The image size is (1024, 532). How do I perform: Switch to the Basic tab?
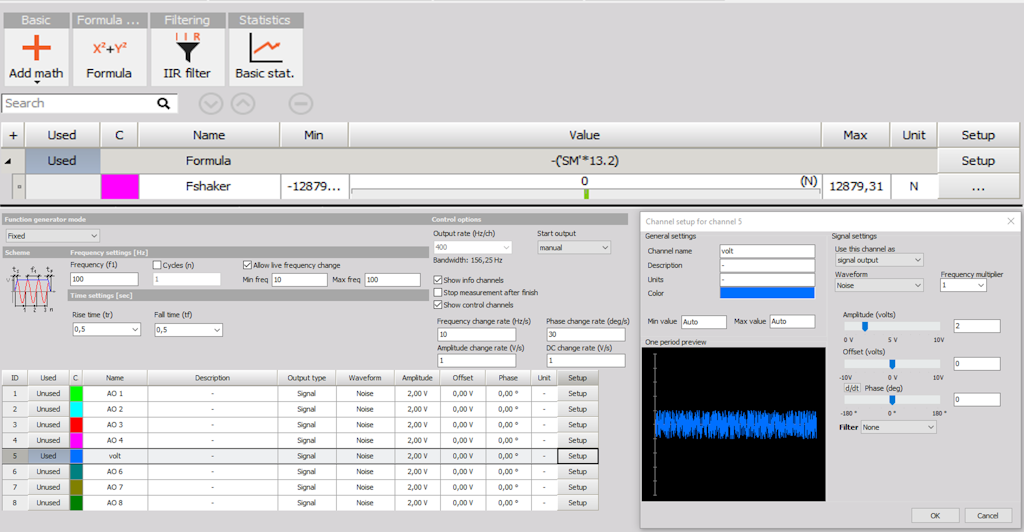(x=36, y=20)
